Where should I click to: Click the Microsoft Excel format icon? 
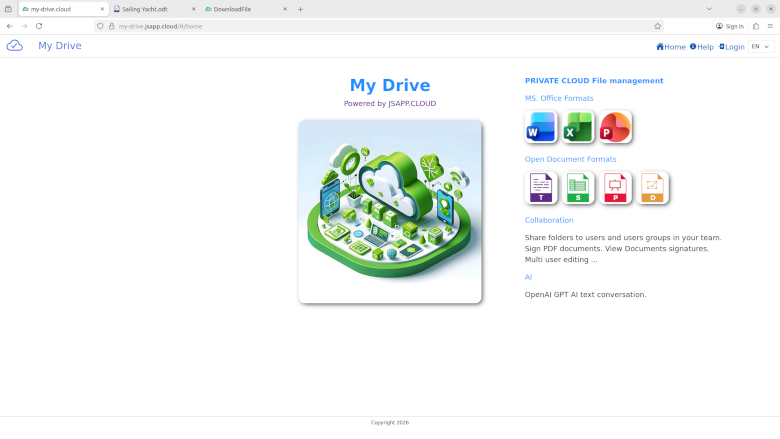pos(578,127)
